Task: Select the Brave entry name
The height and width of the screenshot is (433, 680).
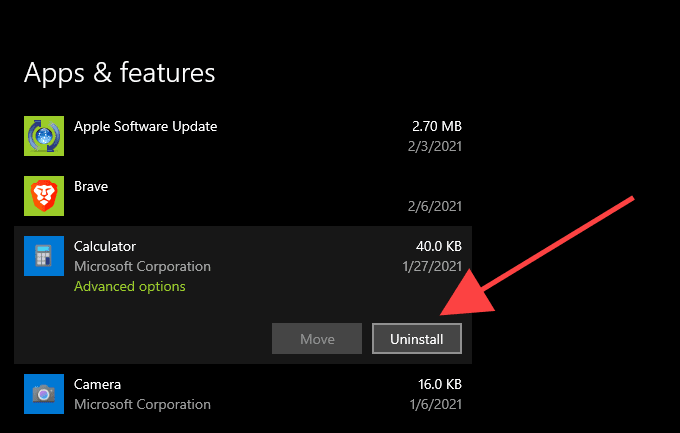Action: click(x=91, y=187)
